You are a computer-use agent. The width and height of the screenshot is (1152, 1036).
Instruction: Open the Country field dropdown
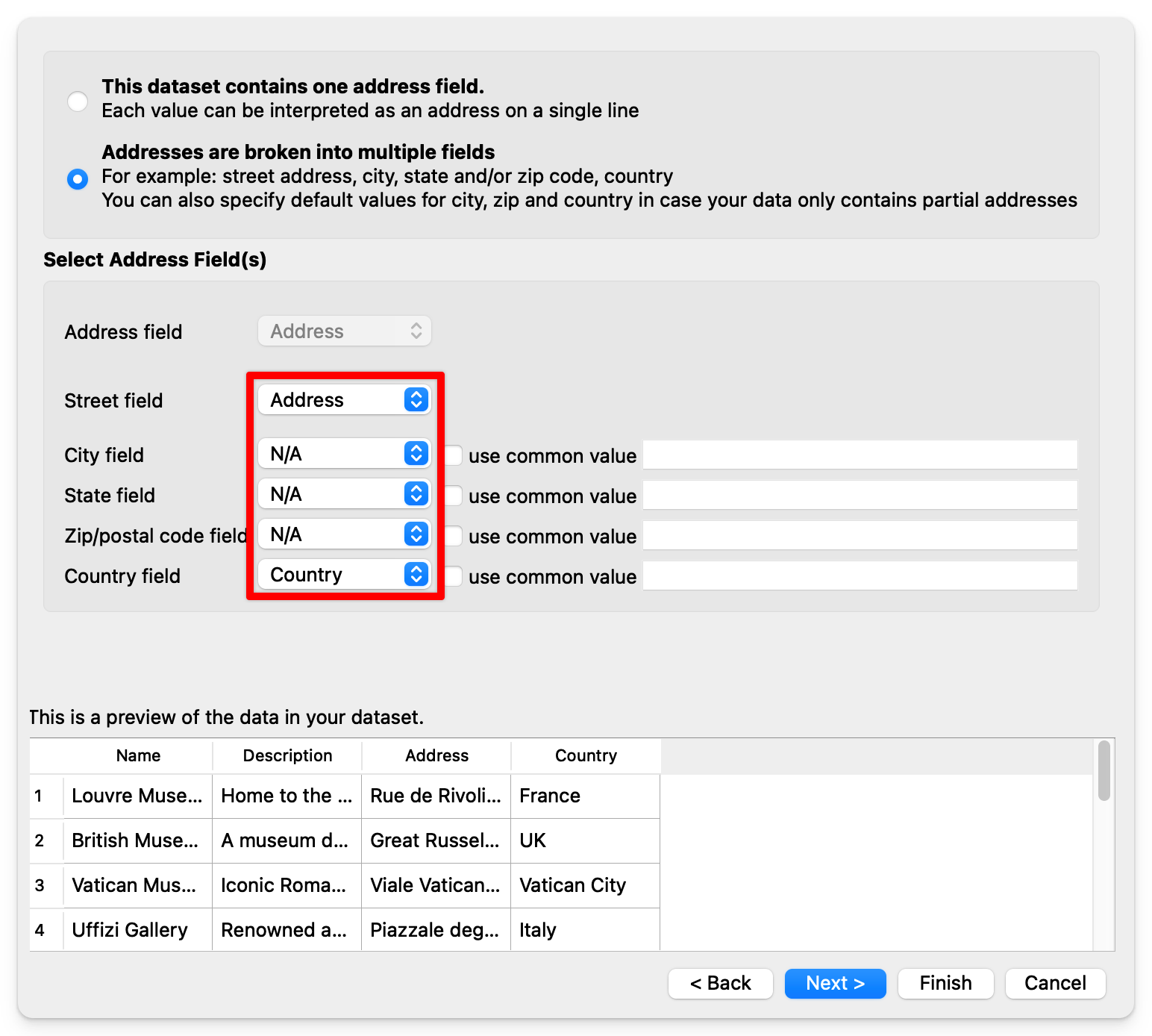[344, 575]
